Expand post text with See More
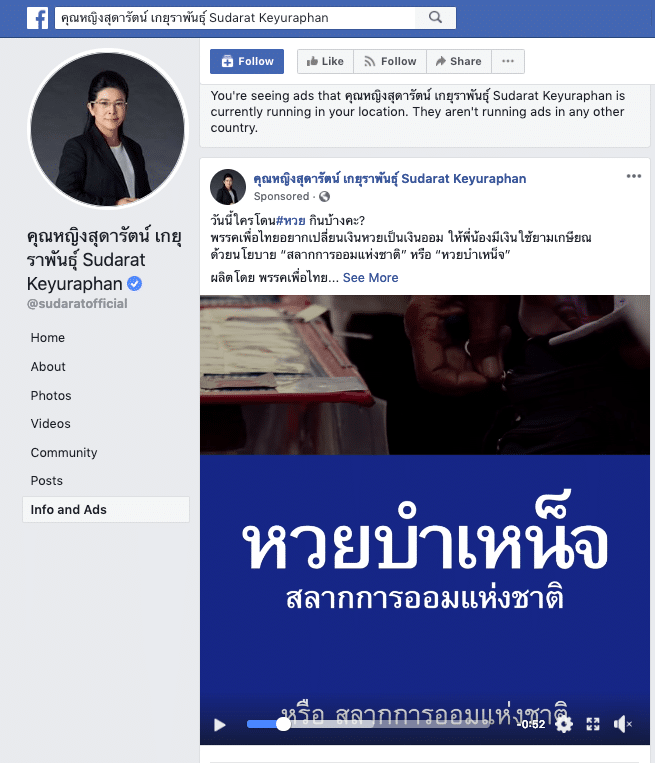 tap(370, 277)
